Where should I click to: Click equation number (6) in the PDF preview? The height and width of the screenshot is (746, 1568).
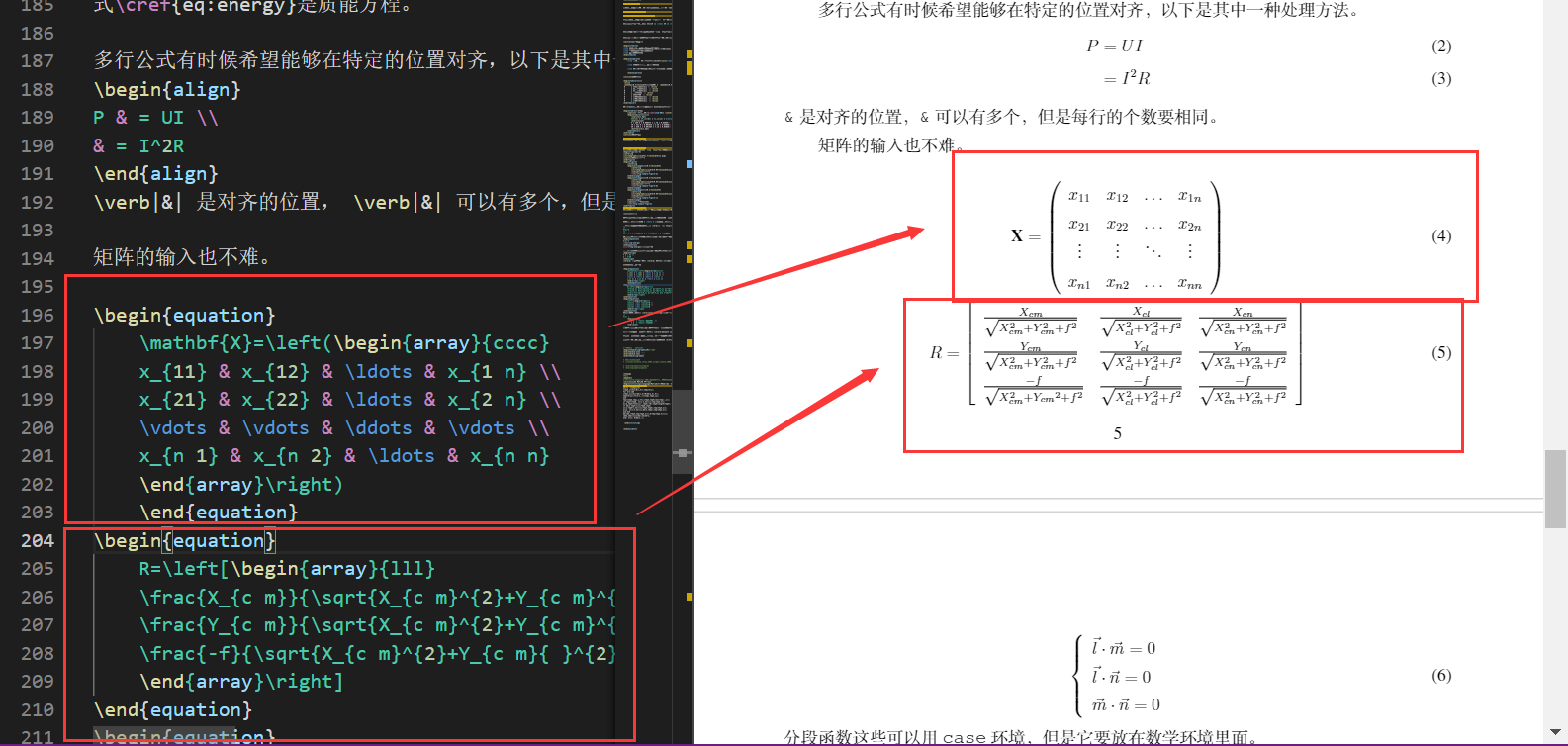point(1441,675)
